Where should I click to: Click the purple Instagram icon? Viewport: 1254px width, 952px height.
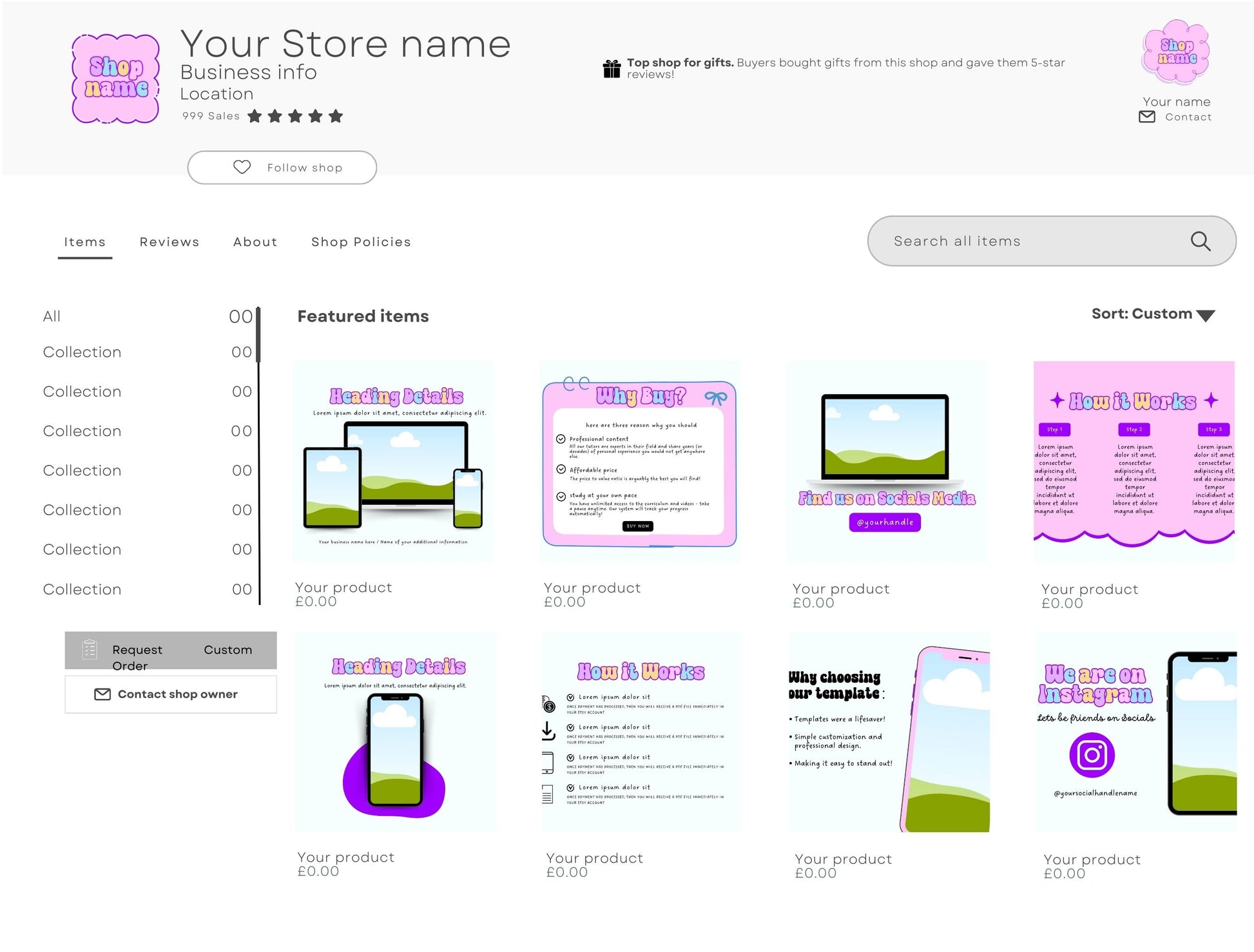click(1092, 755)
